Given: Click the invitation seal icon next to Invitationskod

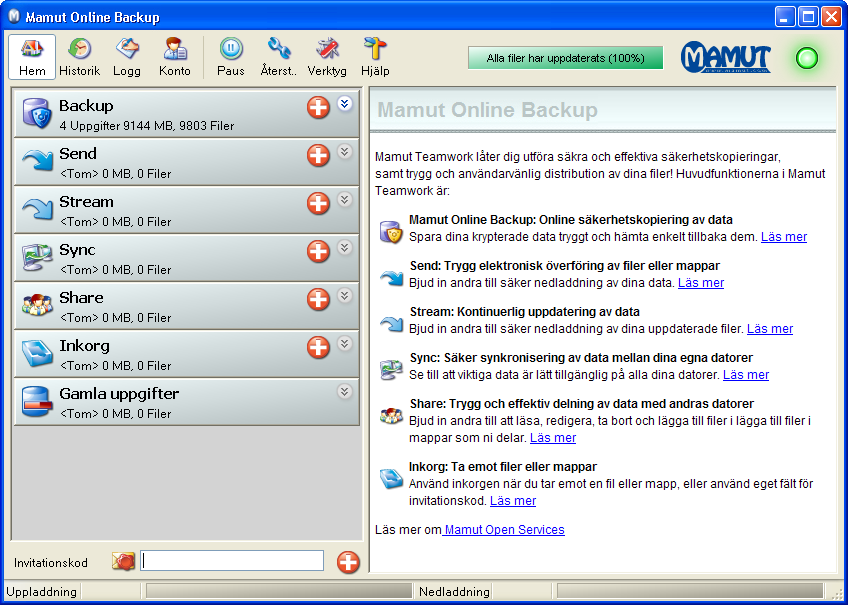Looking at the screenshot, I should click(x=123, y=562).
